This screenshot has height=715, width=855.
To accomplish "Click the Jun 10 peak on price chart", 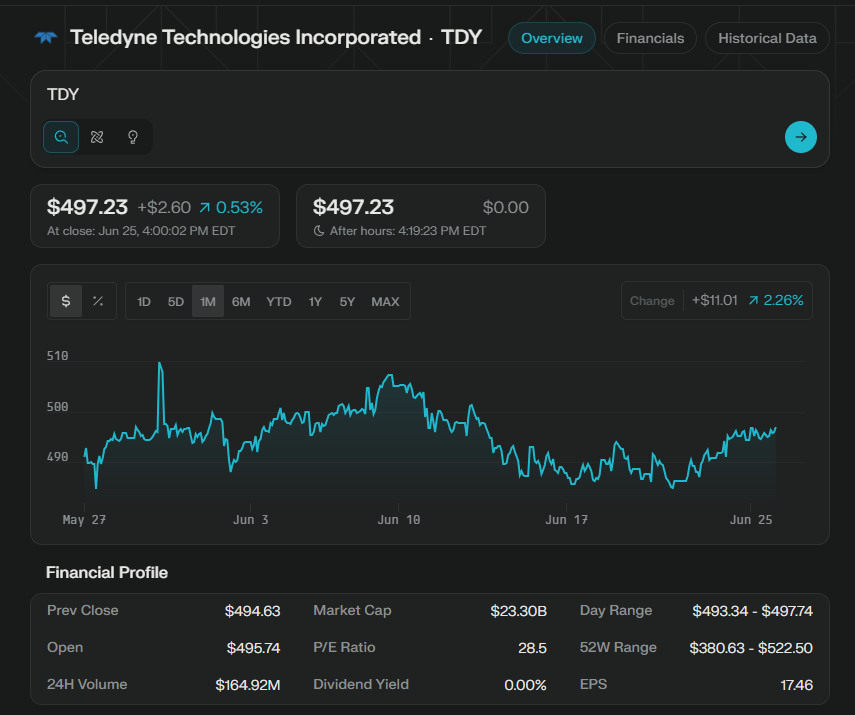I will click(390, 375).
